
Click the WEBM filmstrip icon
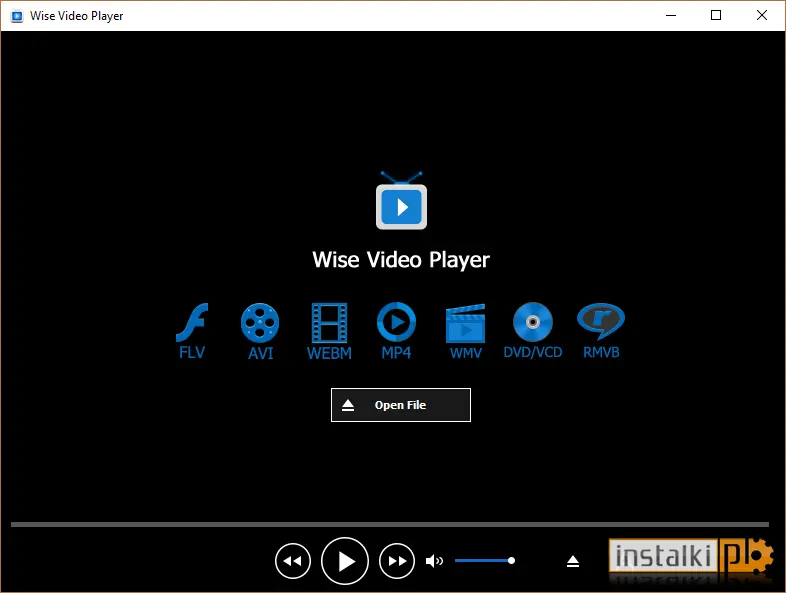[329, 322]
